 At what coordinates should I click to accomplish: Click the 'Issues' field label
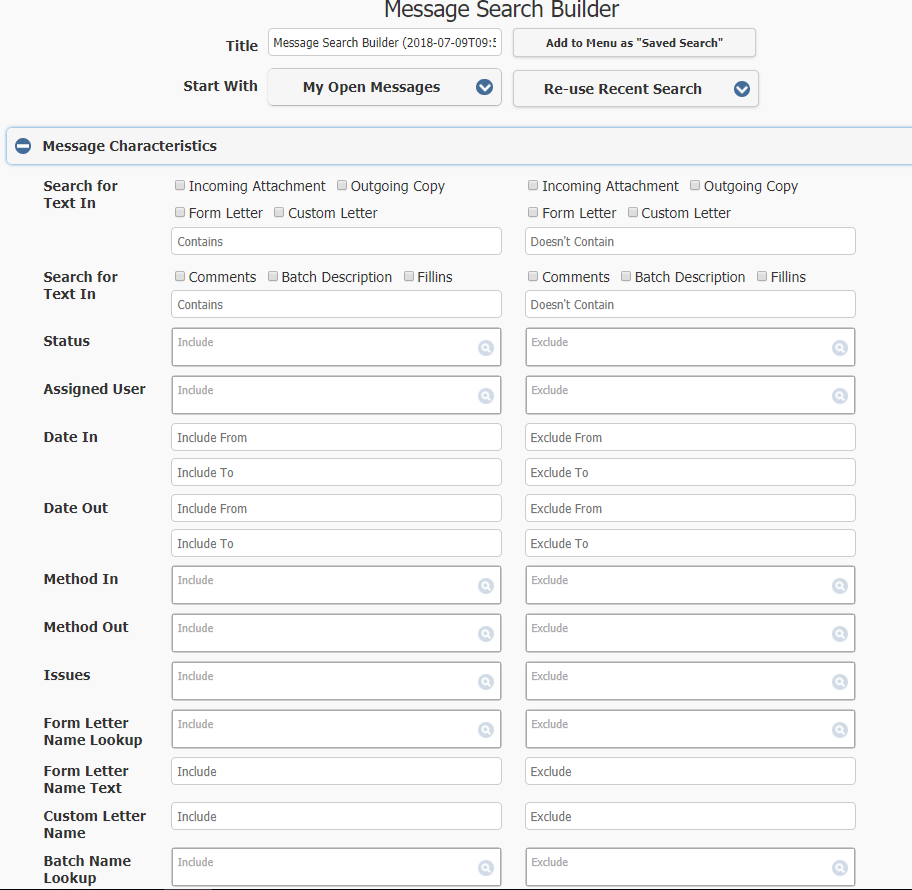67,675
